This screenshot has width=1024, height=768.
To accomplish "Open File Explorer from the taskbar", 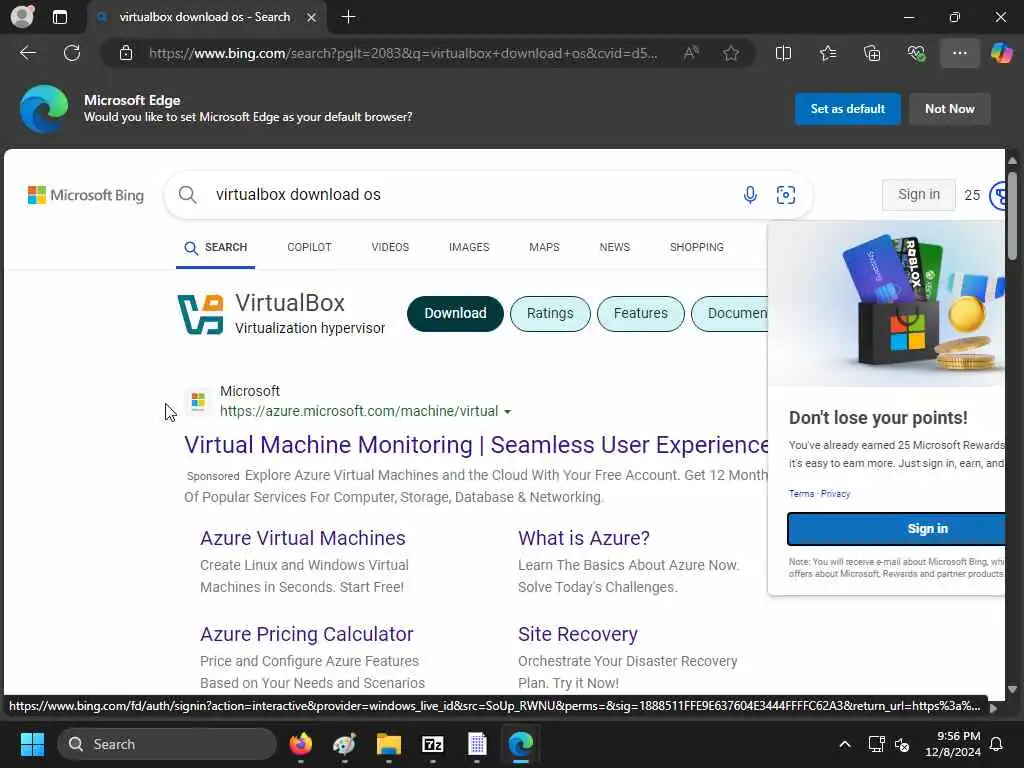I will click(389, 744).
